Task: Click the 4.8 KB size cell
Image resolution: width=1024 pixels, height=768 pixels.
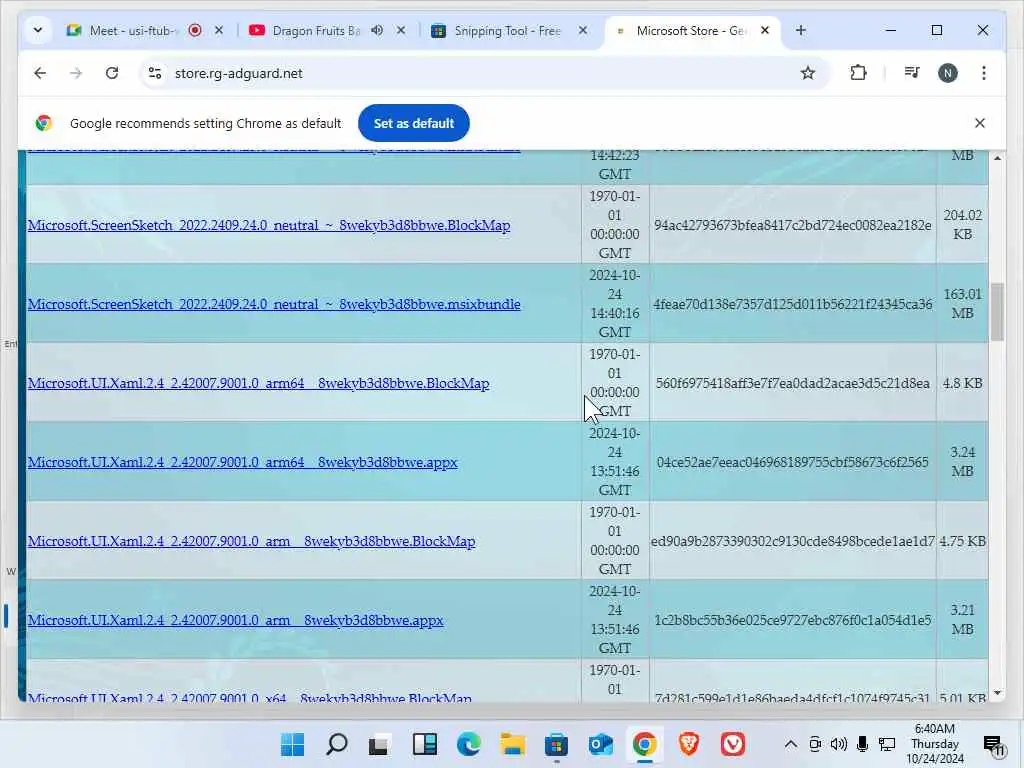Action: tap(963, 383)
